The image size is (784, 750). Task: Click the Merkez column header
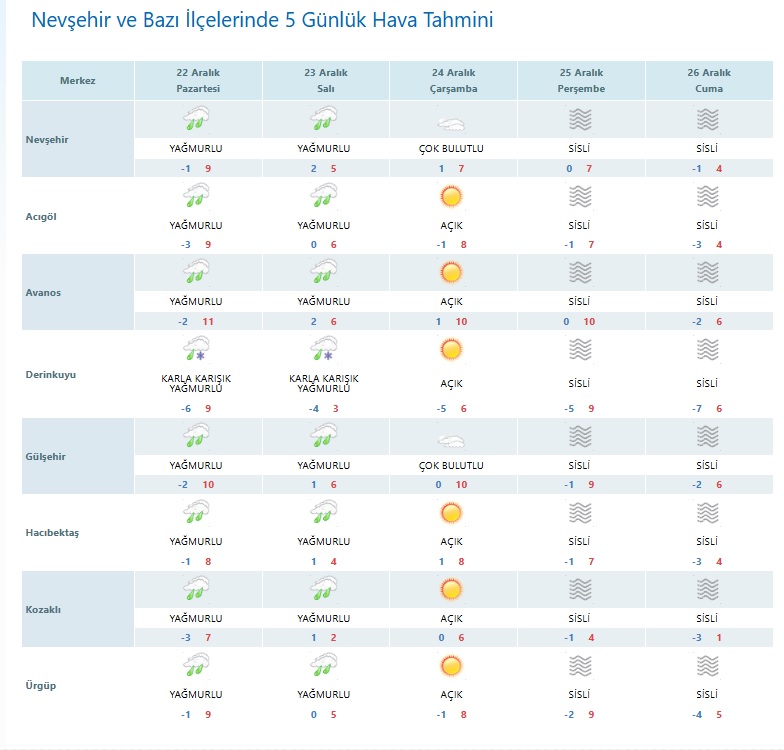[x=77, y=81]
